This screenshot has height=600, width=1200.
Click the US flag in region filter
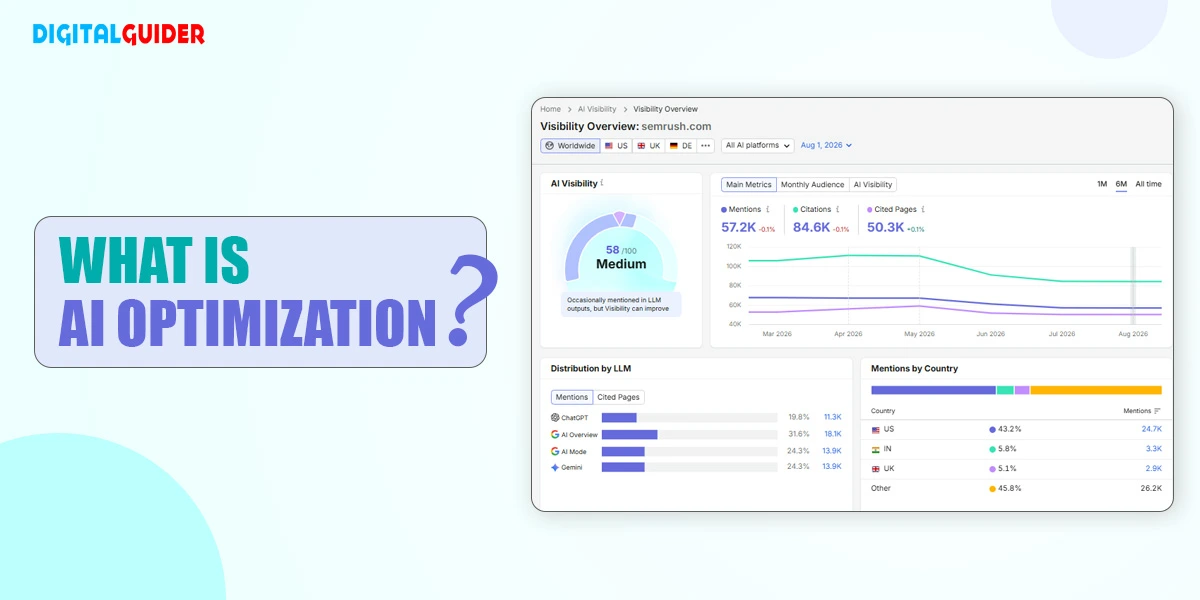tap(609, 146)
